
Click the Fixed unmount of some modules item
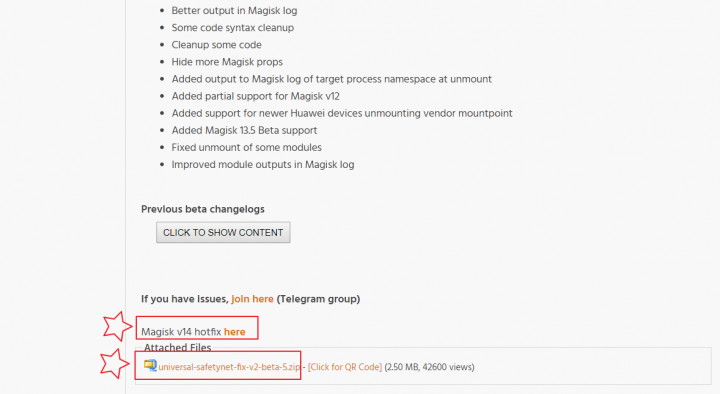(247, 147)
